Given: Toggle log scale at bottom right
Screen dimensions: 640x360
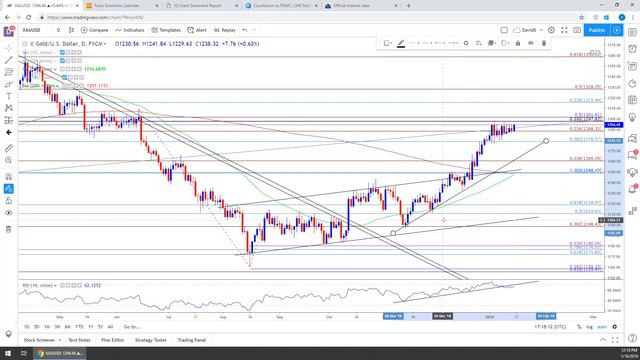Looking at the screenshot, I should coord(589,327).
